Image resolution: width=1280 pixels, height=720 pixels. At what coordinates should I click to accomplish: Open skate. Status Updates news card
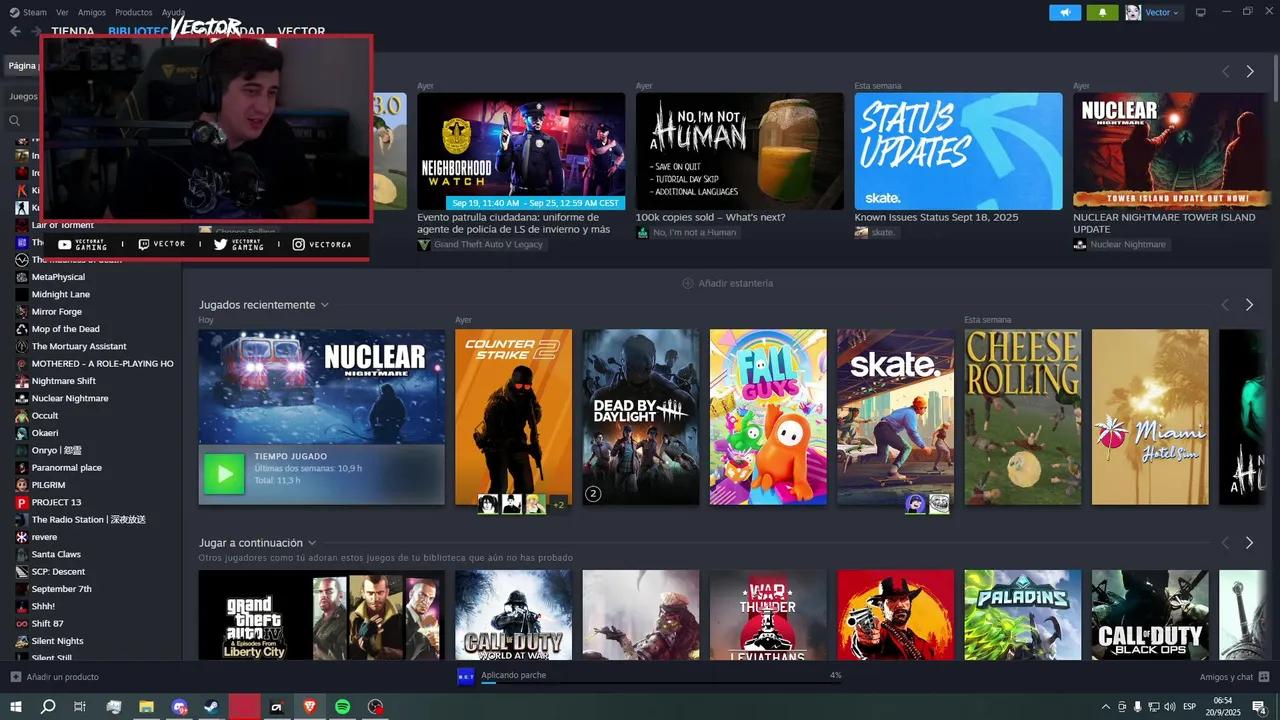[958, 151]
